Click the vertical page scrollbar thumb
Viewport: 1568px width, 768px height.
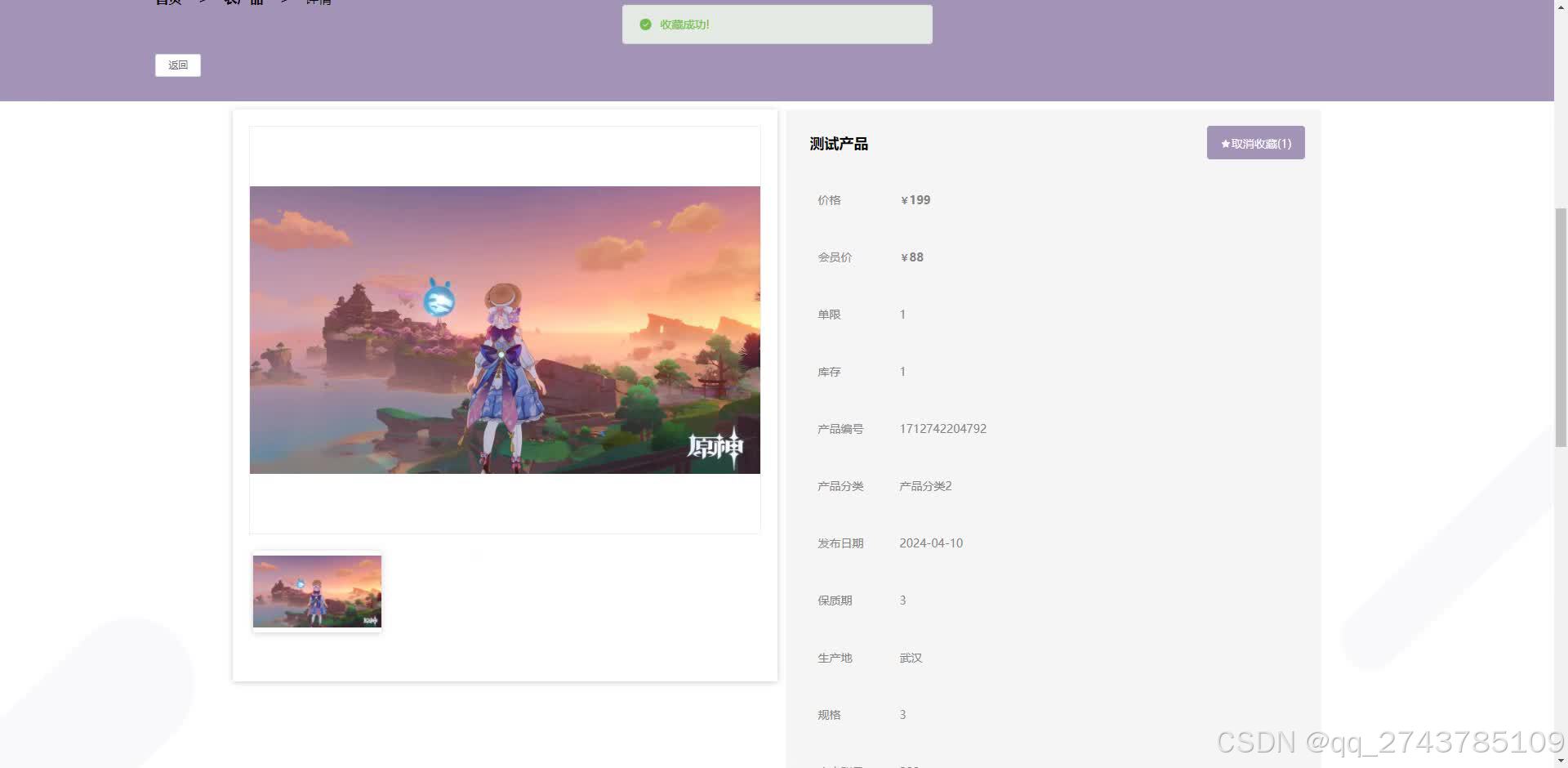coord(1561,328)
